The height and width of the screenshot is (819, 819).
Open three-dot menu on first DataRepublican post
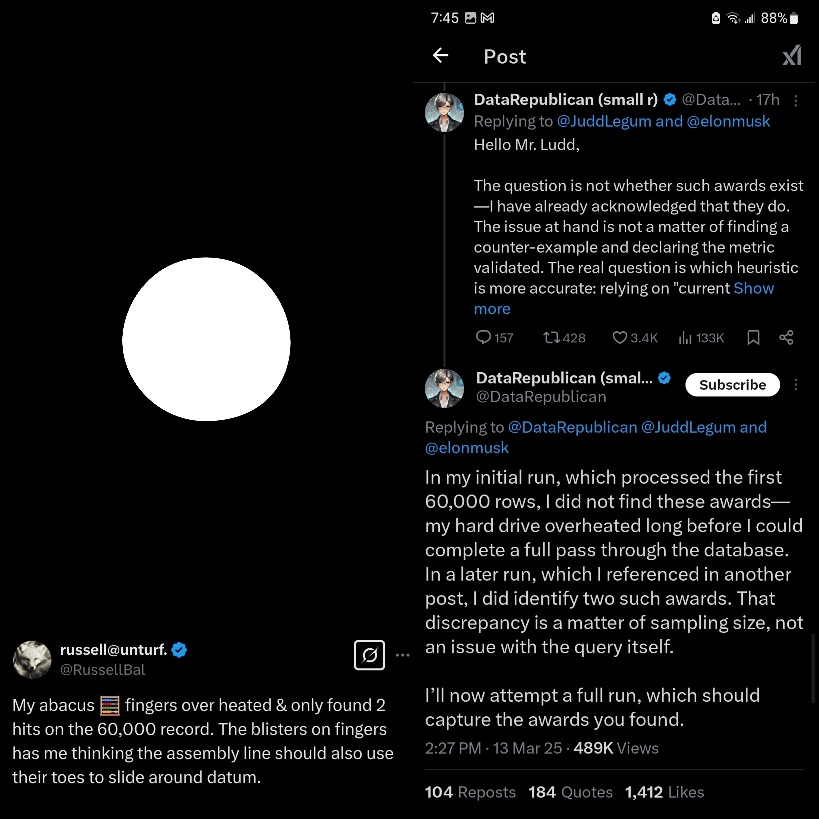795,100
